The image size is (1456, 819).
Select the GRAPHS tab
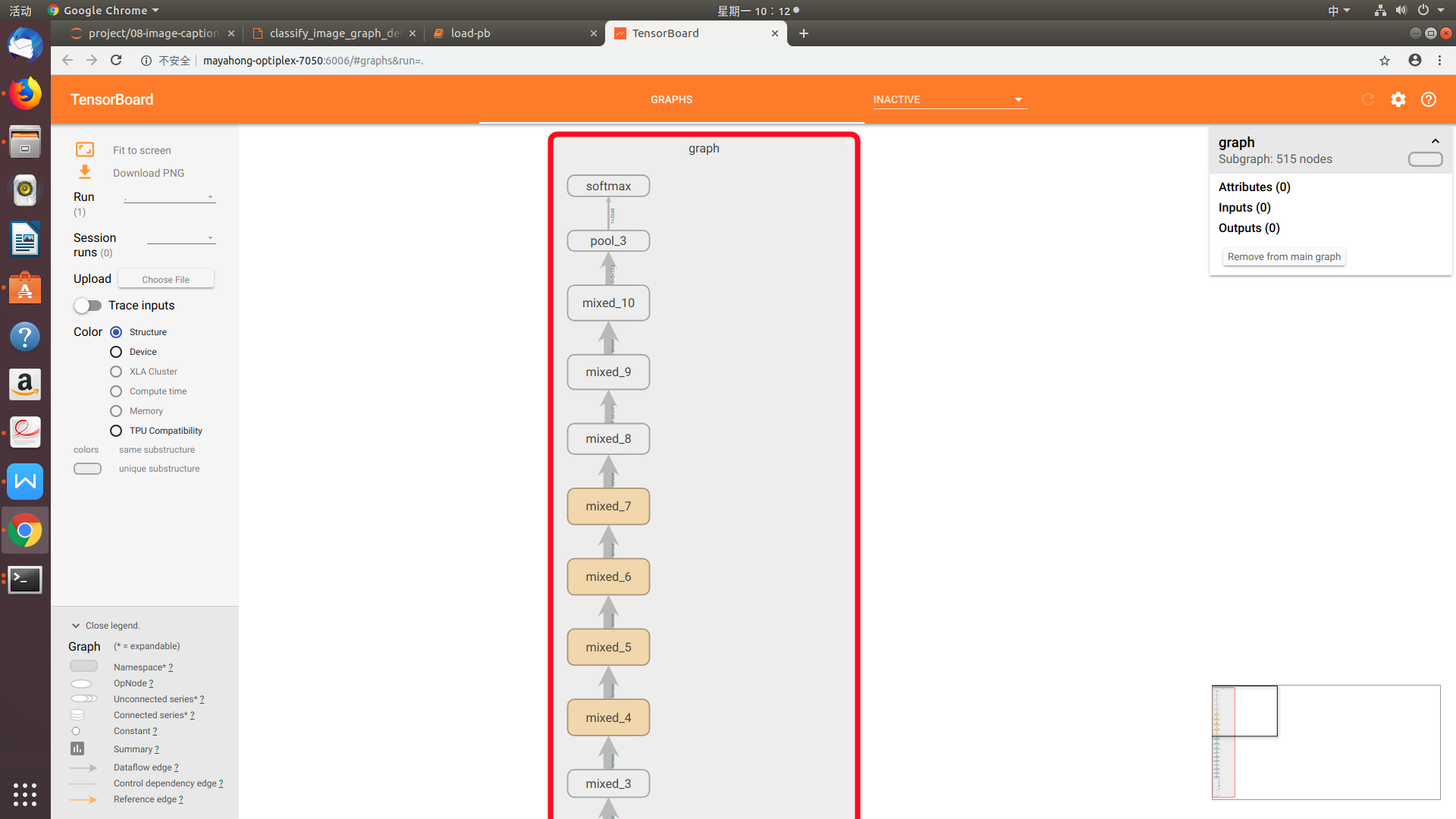click(x=671, y=99)
